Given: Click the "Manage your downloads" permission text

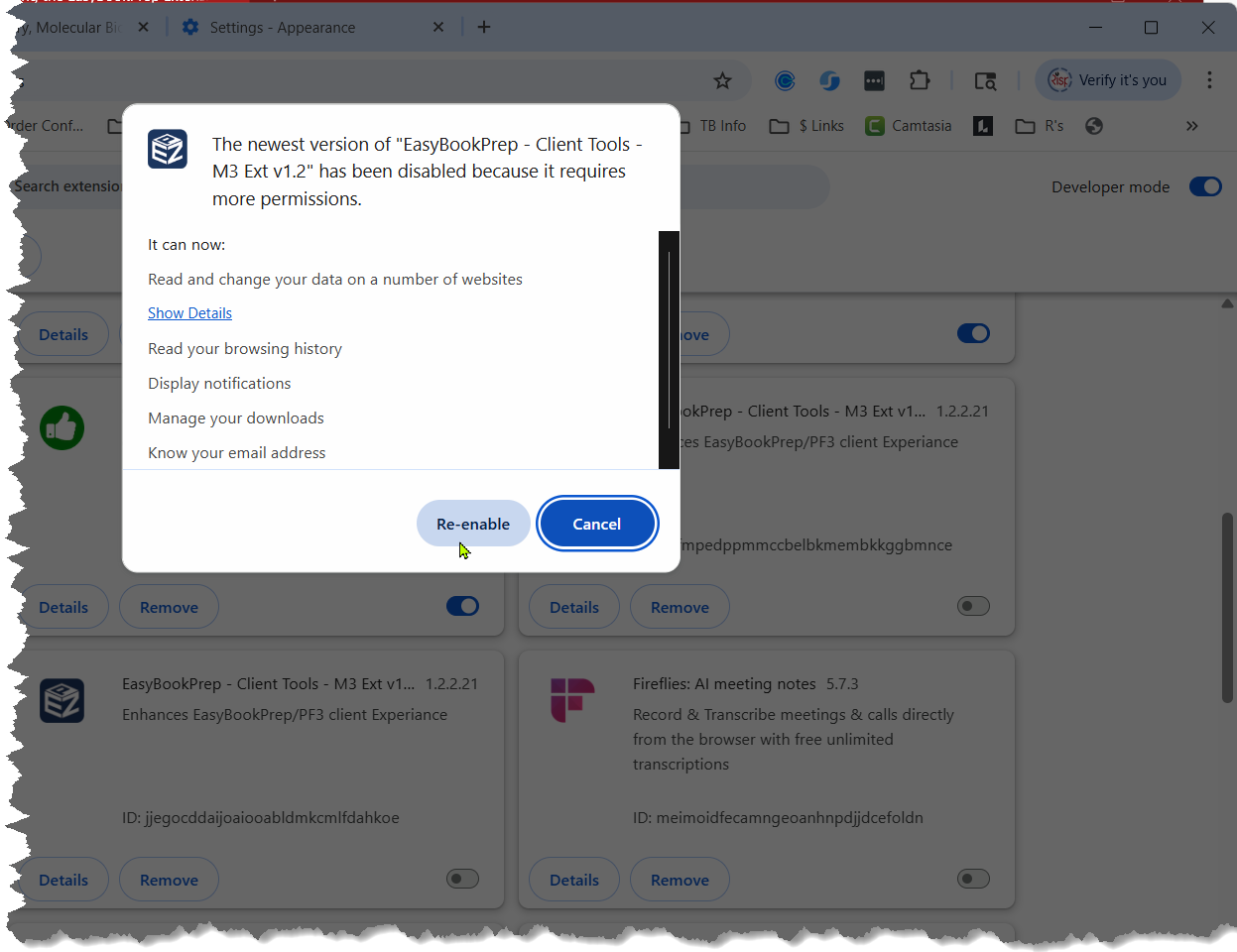Looking at the screenshot, I should pyautogui.click(x=236, y=418).
